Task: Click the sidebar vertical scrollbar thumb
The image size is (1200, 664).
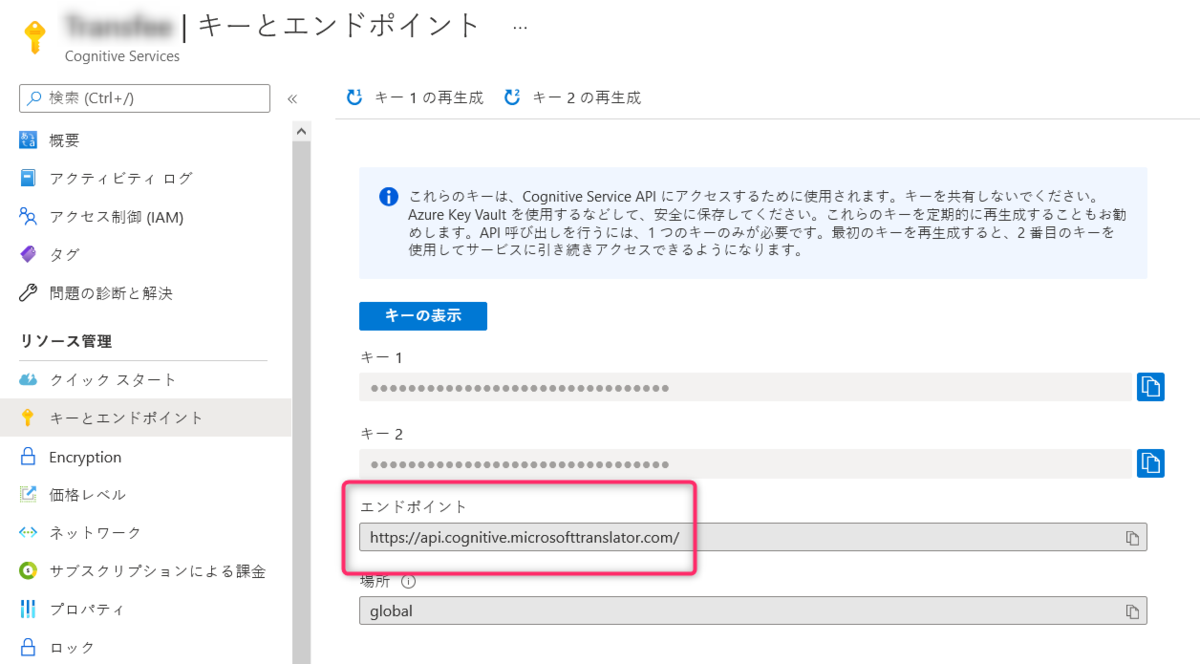Action: click(x=301, y=400)
